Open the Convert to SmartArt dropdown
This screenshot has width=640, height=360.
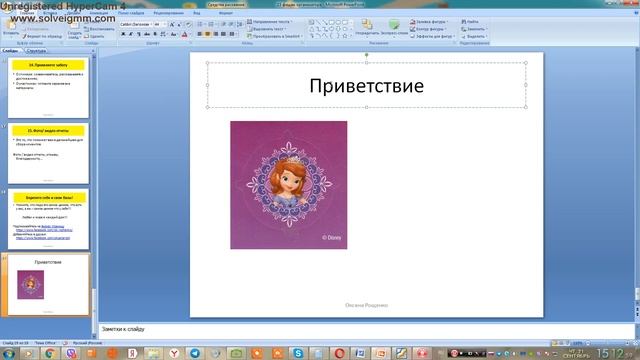tap(275, 36)
